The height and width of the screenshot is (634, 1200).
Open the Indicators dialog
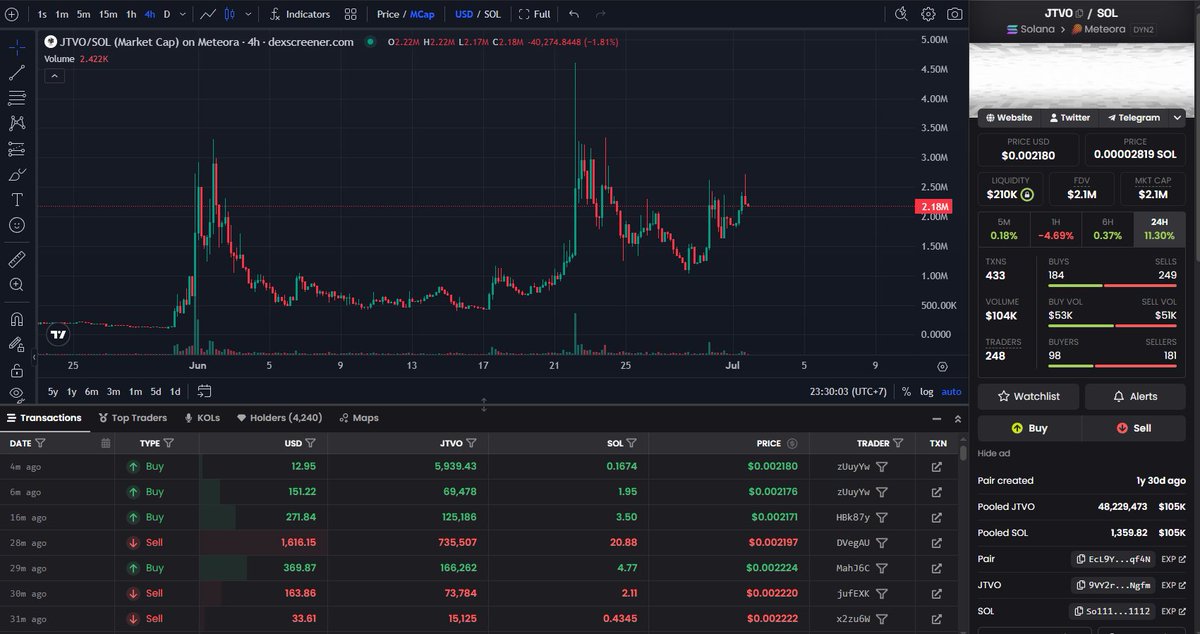pyautogui.click(x=299, y=14)
